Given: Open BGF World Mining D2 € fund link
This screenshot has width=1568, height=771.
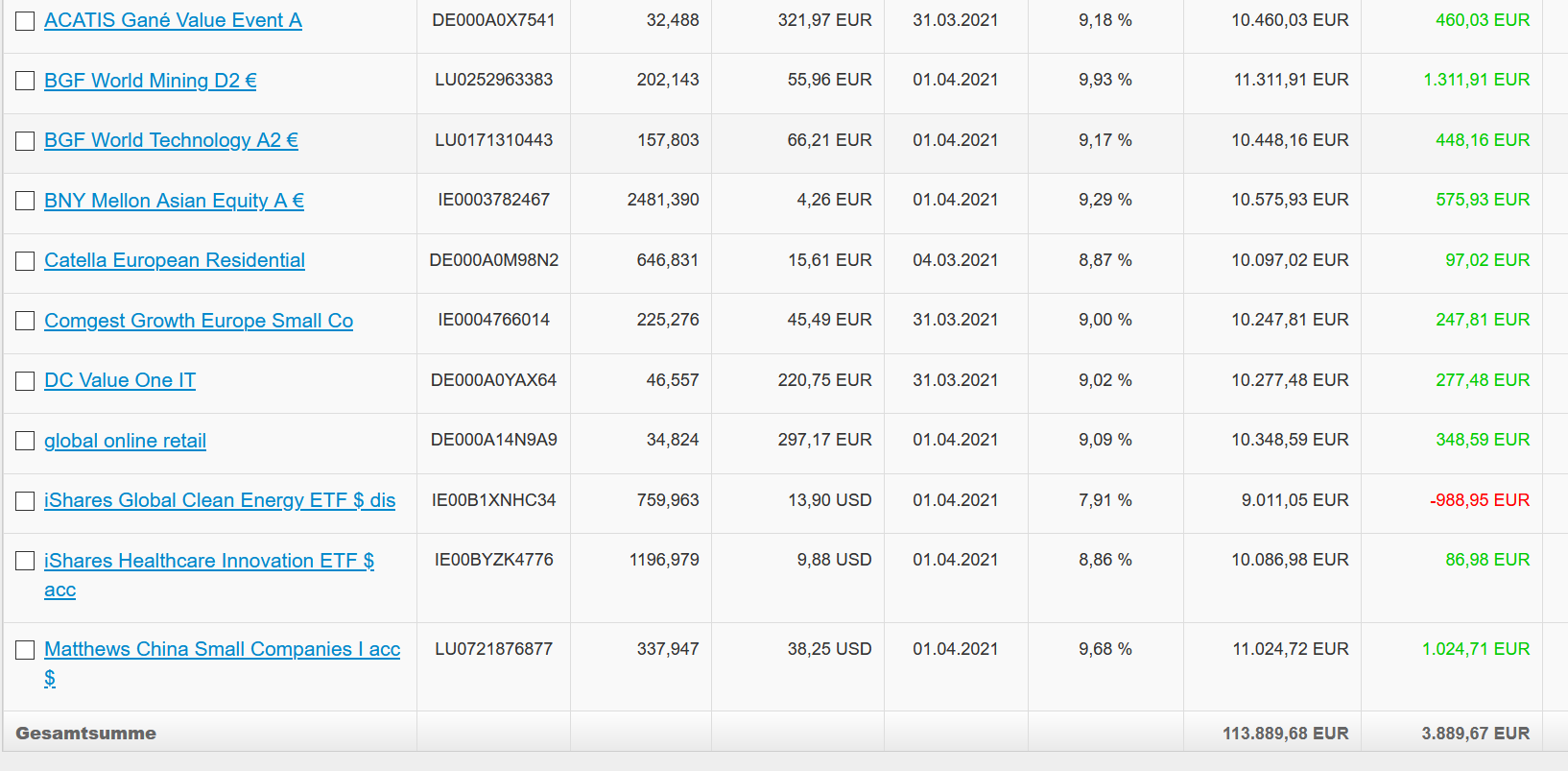Looking at the screenshot, I should coord(150,81).
